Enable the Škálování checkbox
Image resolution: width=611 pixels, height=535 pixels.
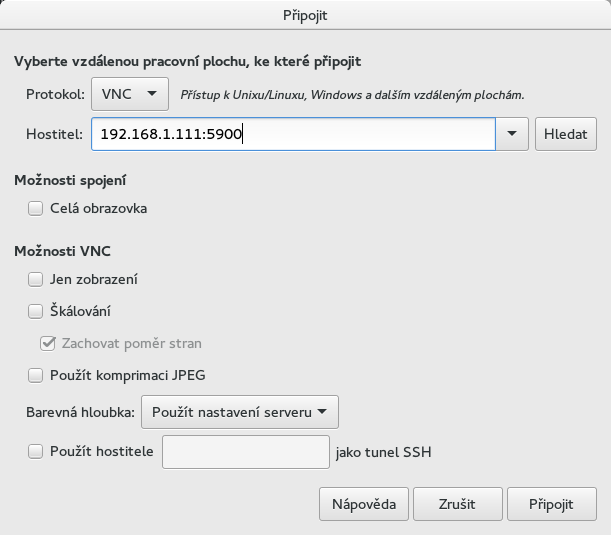pyautogui.click(x=36, y=312)
